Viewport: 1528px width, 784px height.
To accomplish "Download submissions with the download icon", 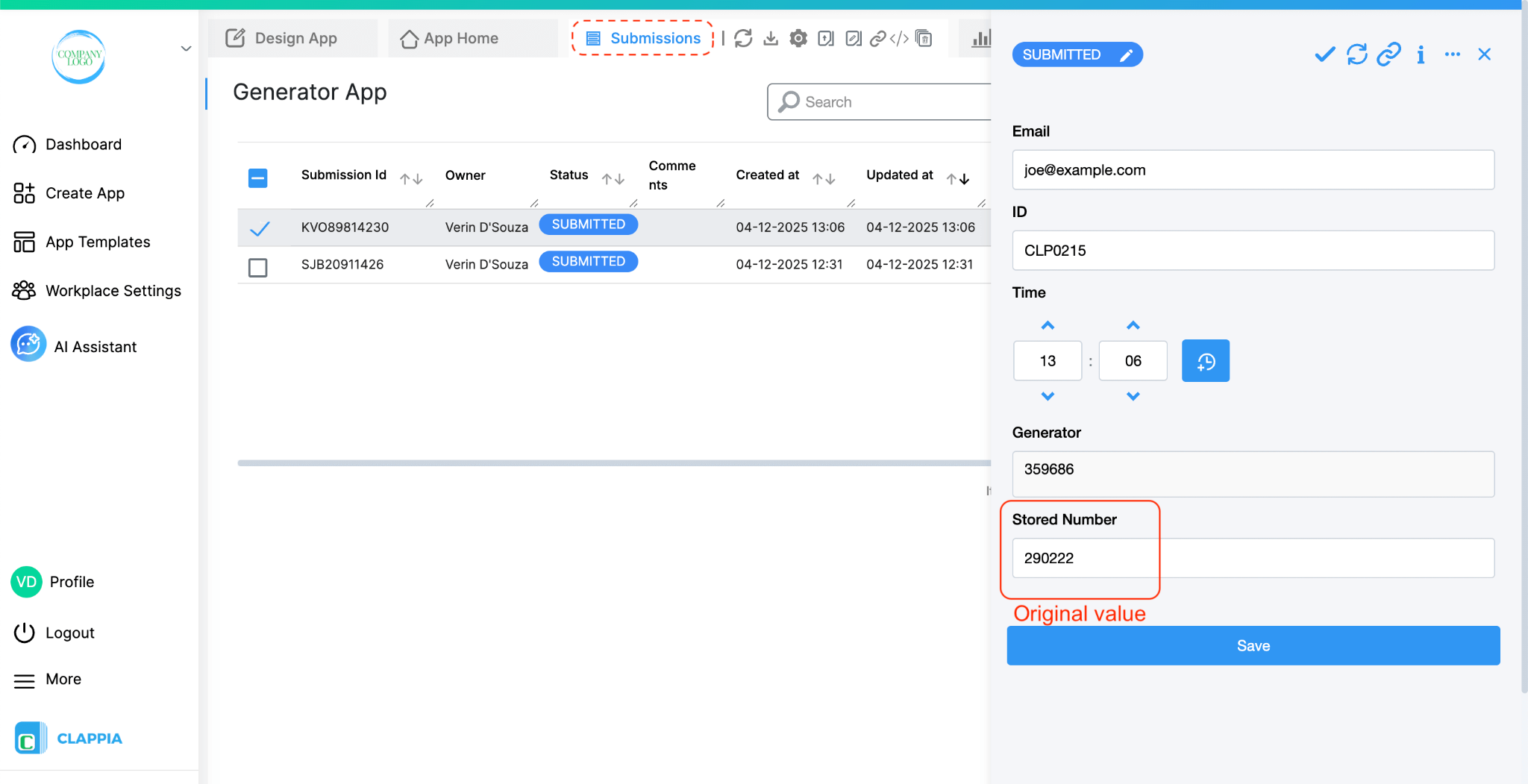I will click(771, 38).
